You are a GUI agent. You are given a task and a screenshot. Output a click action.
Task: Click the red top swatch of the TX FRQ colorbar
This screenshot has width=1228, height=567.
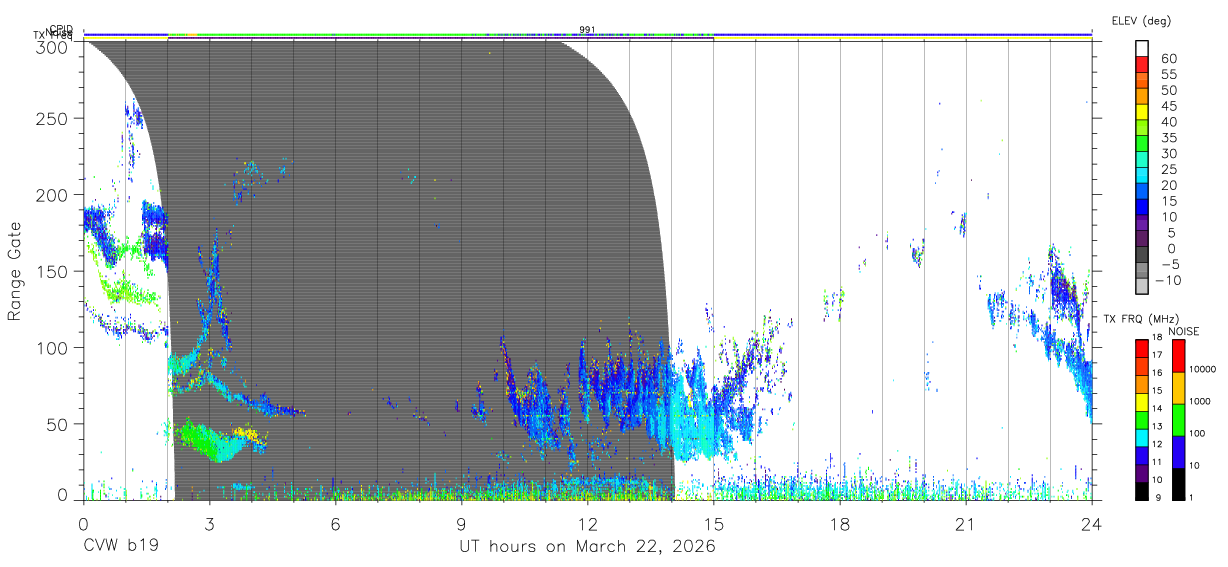click(1141, 348)
